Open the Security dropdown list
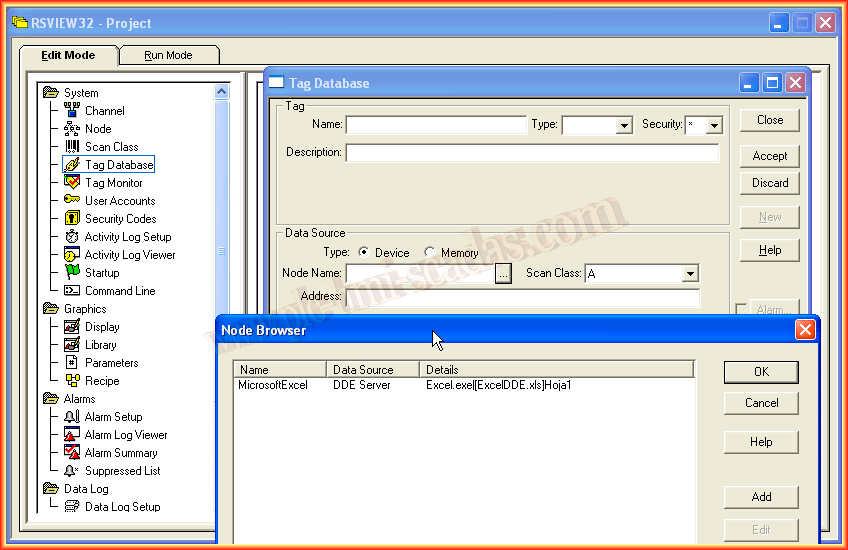The image size is (848, 550). pyautogui.click(x=713, y=126)
